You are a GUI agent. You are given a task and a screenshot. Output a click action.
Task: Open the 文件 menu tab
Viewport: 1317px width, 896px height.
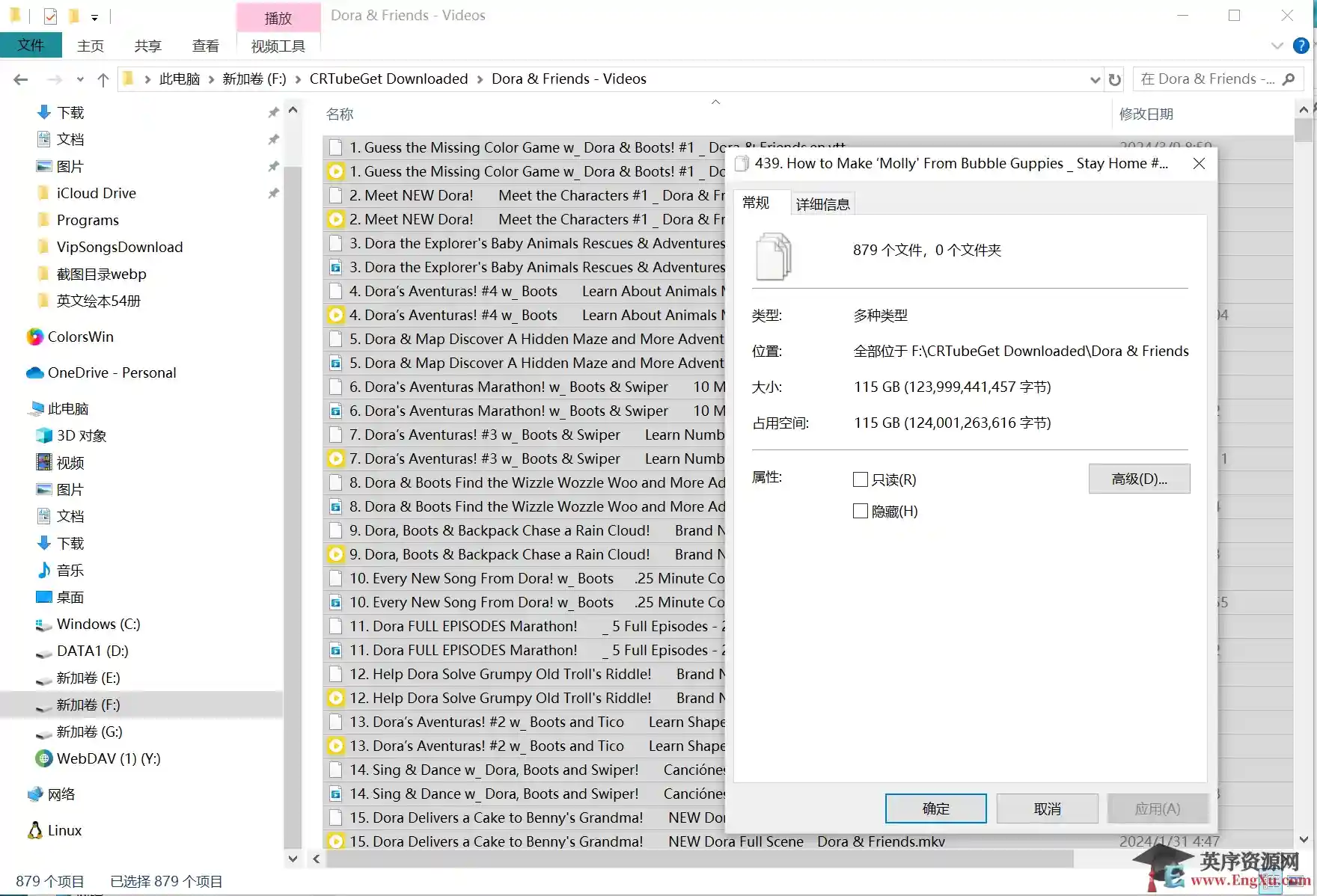tap(31, 46)
